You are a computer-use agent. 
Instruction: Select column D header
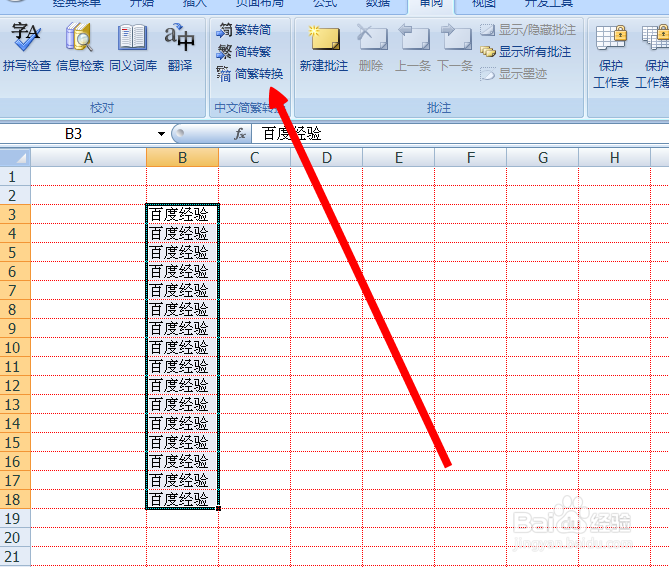pos(326,157)
